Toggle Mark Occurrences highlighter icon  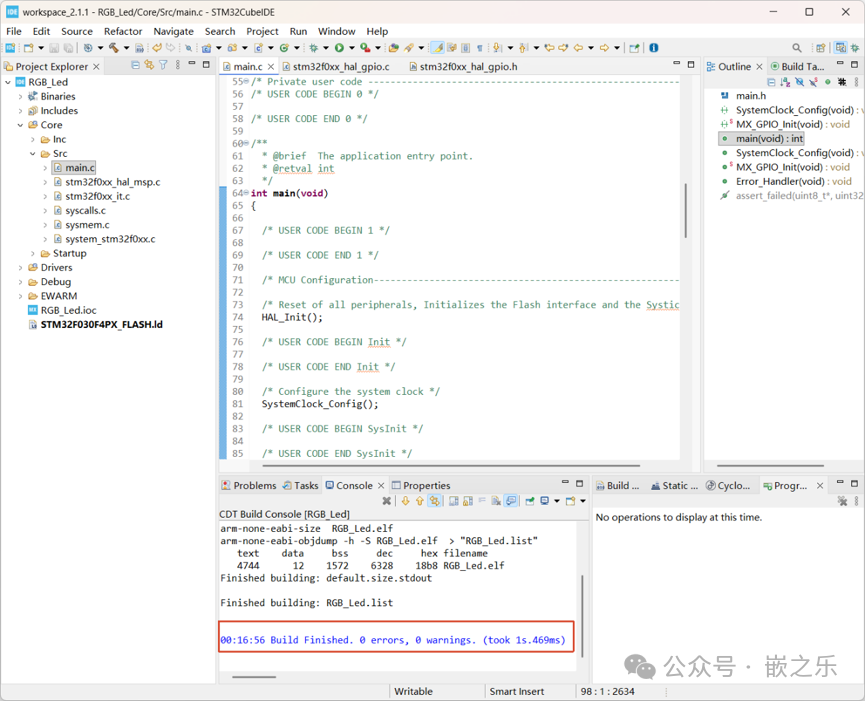[438, 47]
